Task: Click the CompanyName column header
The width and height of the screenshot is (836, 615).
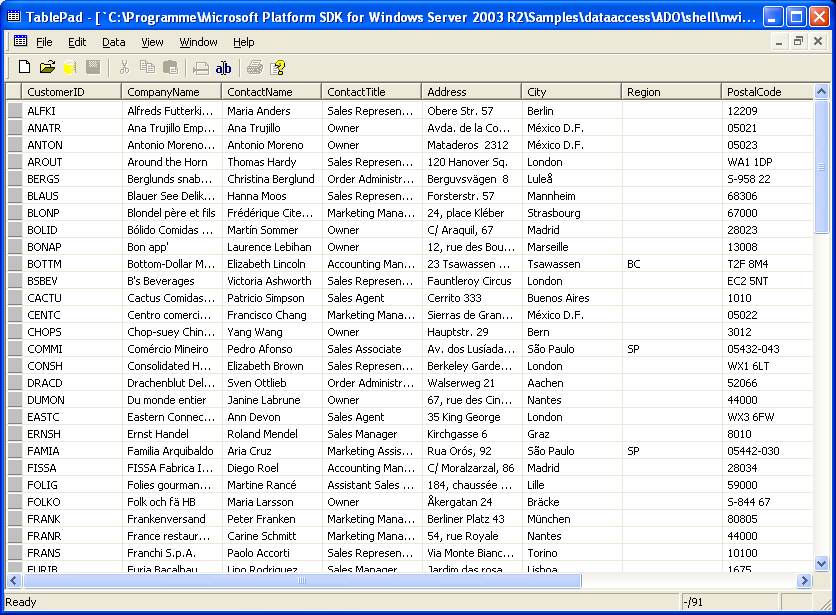Action: (x=172, y=92)
